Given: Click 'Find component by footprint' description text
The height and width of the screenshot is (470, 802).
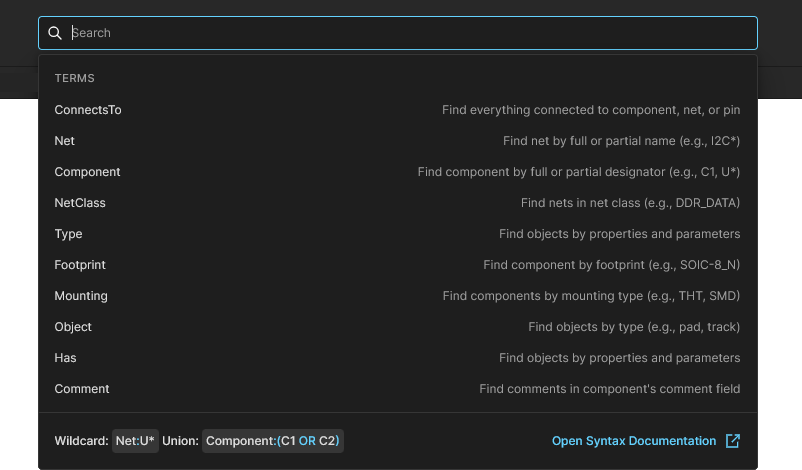Looking at the screenshot, I should (612, 265).
